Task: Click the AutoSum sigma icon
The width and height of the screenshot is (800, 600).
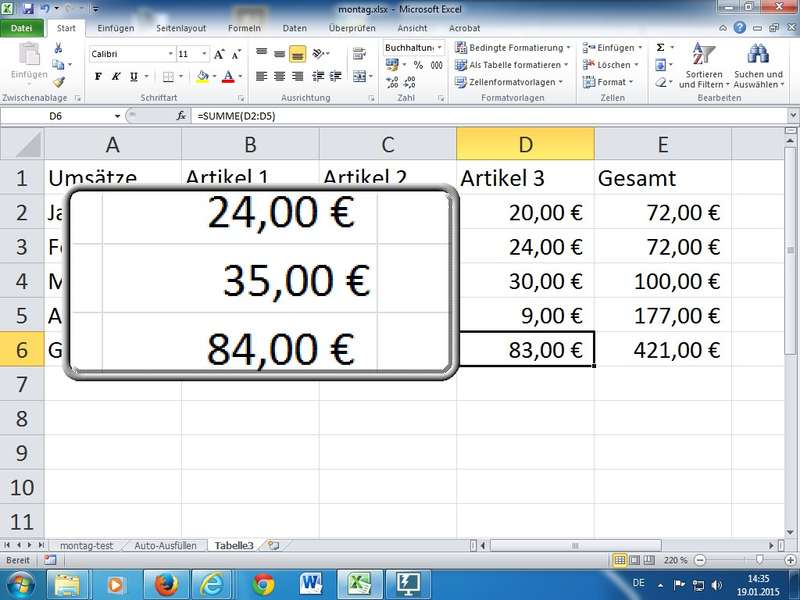Action: click(661, 47)
